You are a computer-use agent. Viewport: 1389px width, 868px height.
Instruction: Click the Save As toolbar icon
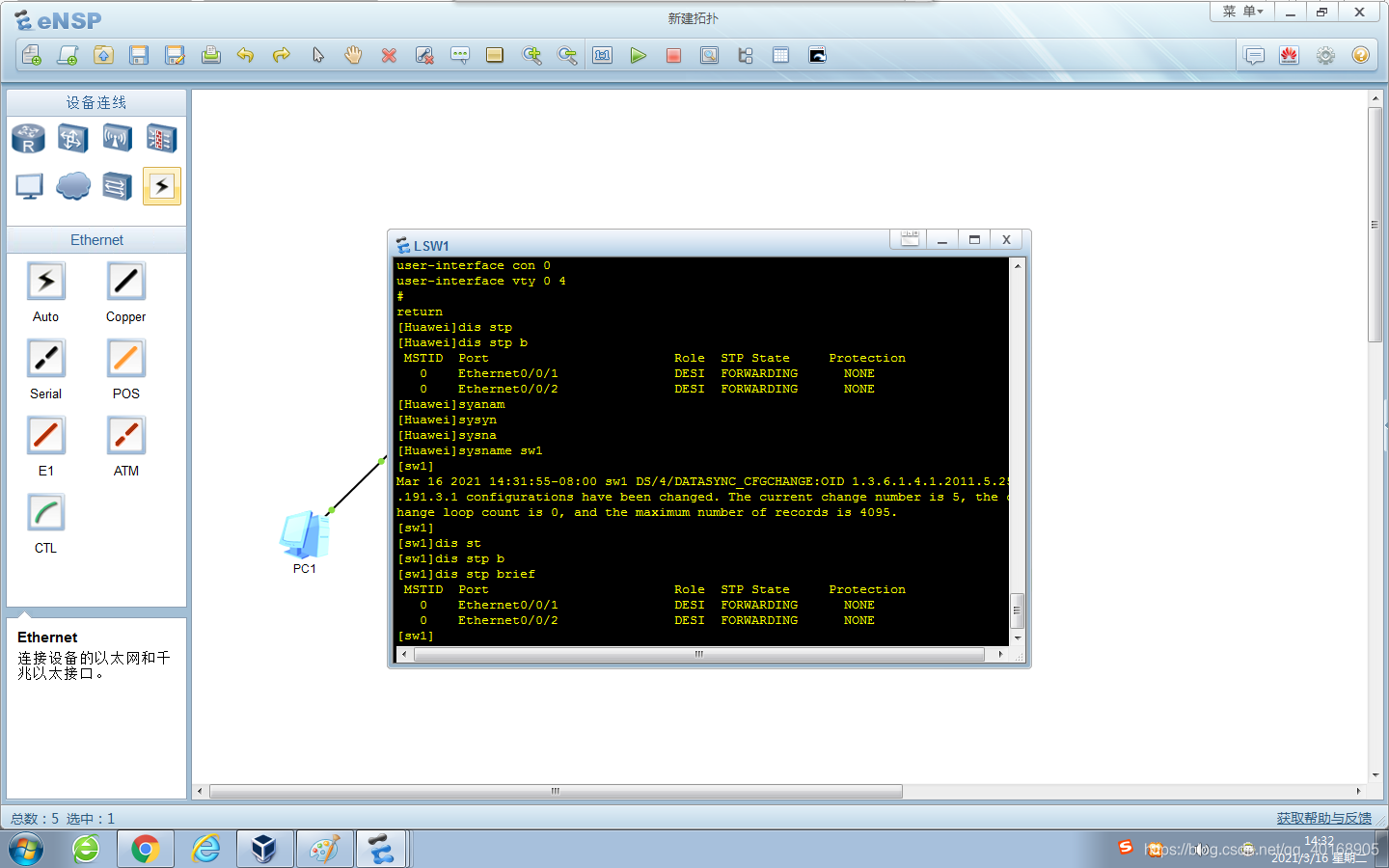[x=175, y=55]
